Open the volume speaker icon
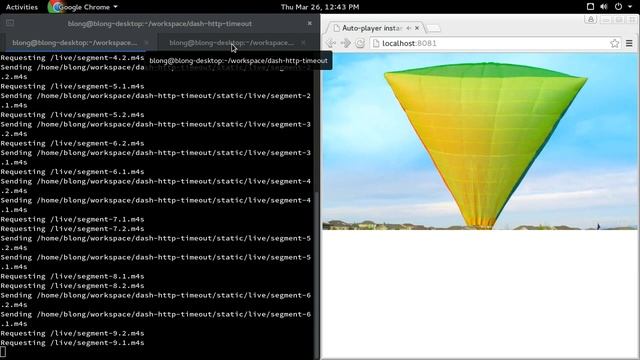This screenshot has height=360, width=640. (604, 7)
